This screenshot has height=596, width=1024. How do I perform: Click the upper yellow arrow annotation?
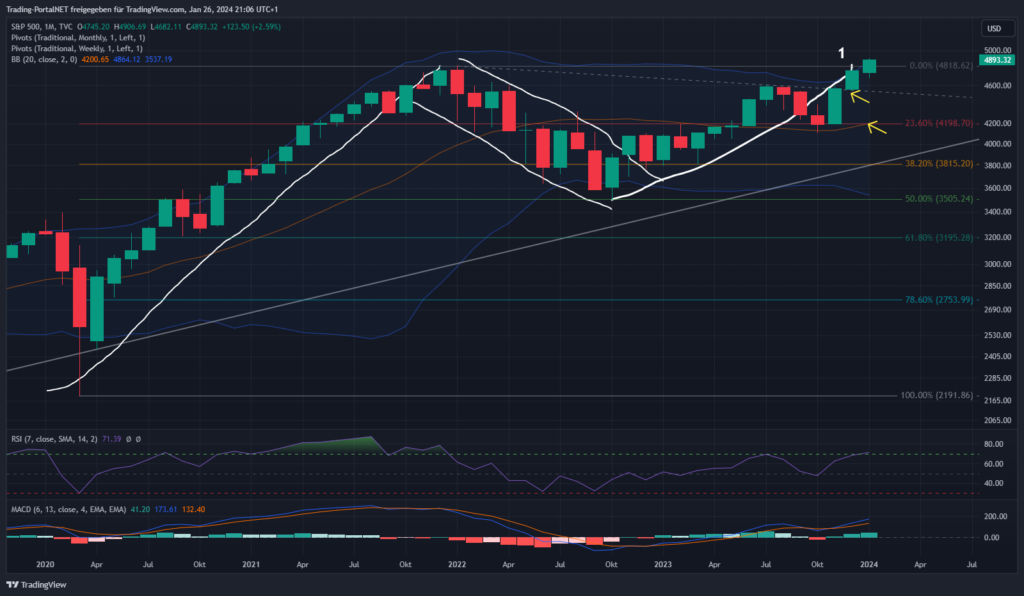tap(859, 96)
